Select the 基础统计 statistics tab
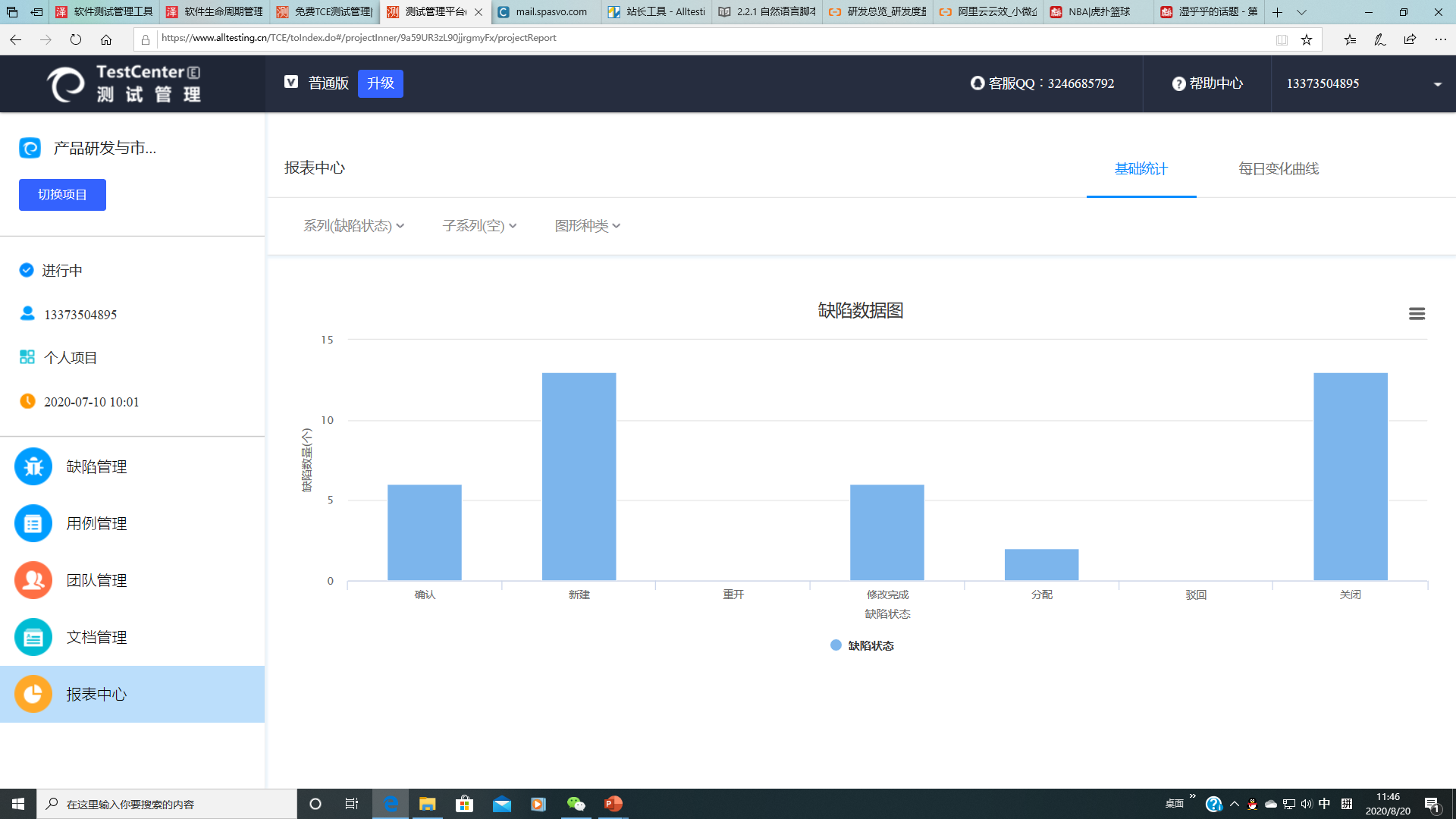1456x819 pixels. point(1141,168)
